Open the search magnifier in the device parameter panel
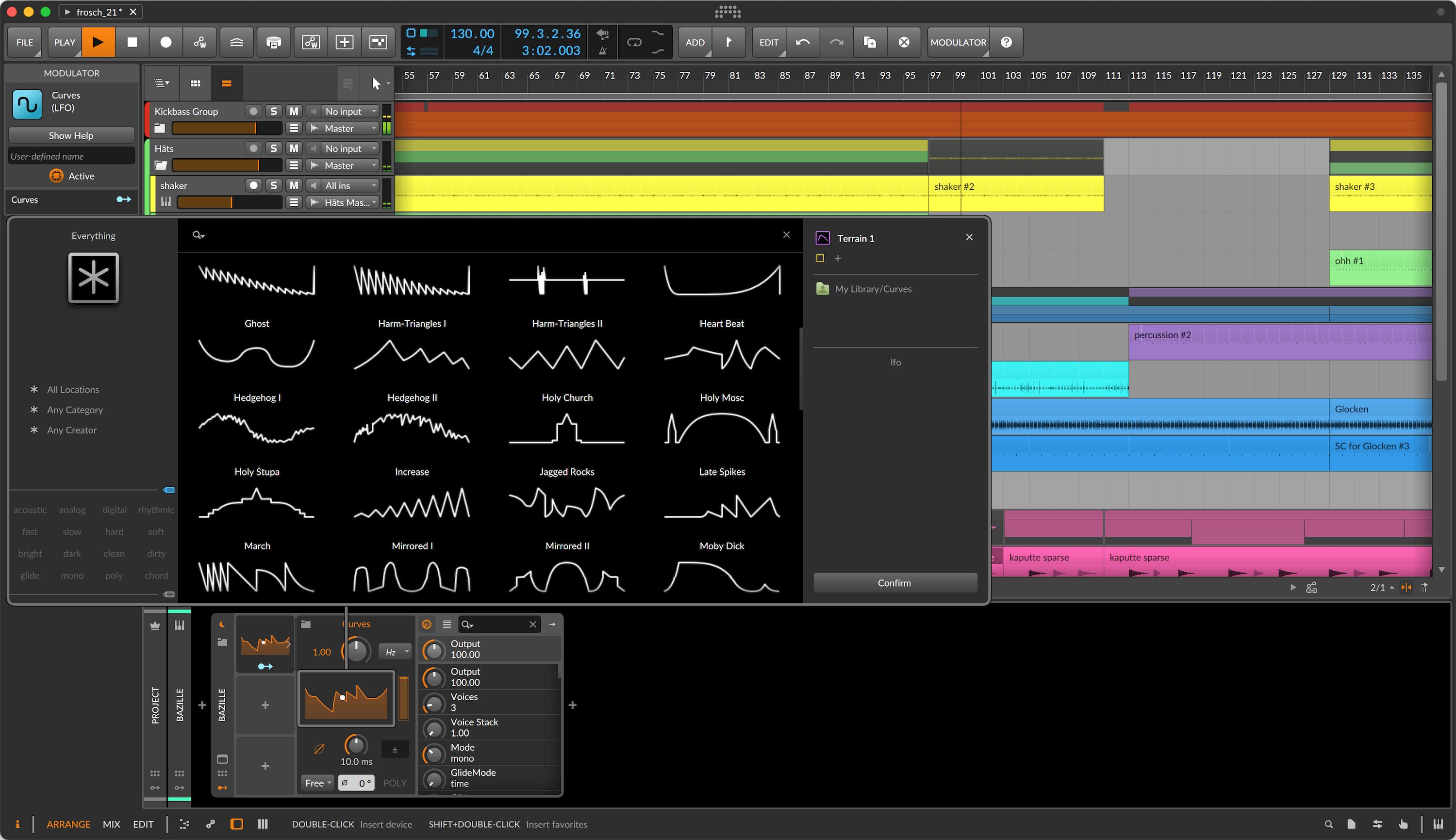The height and width of the screenshot is (840, 1456). pyautogui.click(x=467, y=624)
